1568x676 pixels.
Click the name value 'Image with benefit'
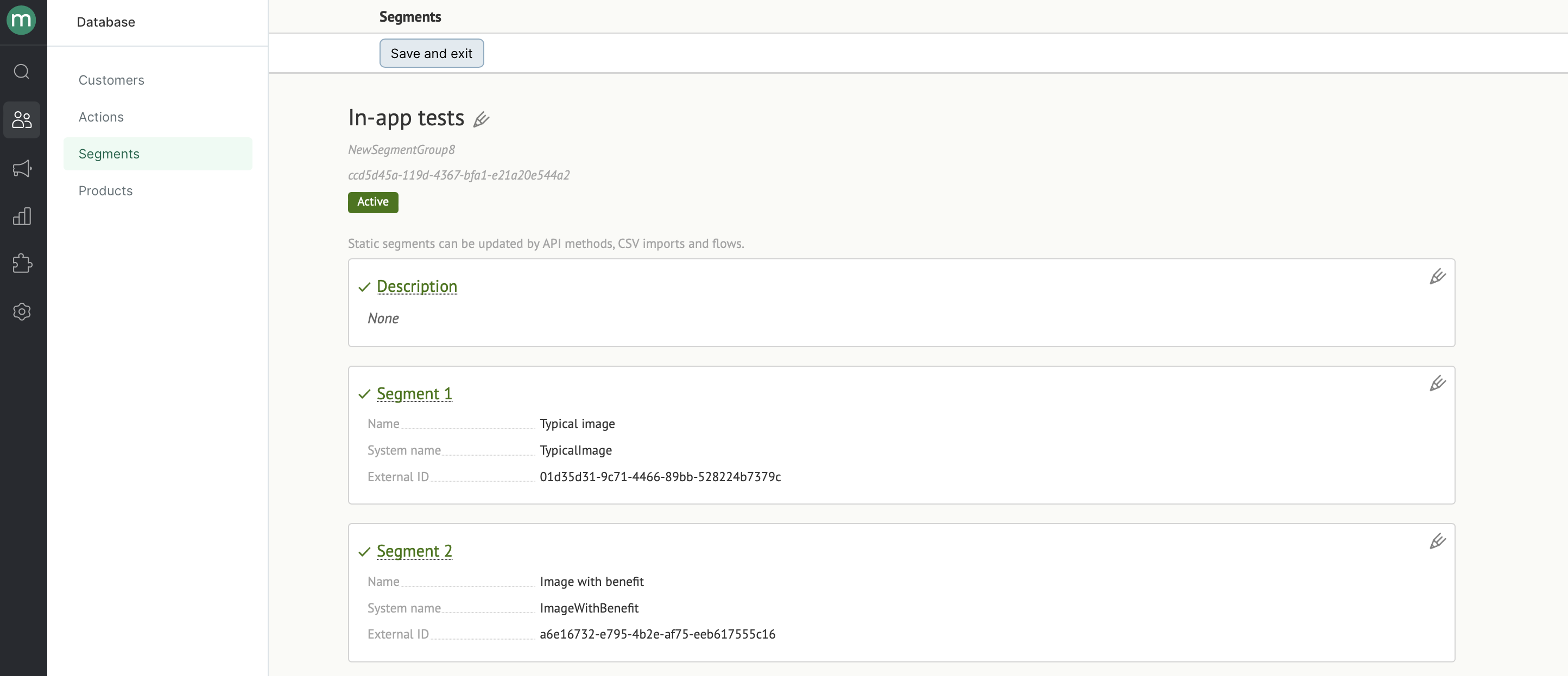point(592,582)
